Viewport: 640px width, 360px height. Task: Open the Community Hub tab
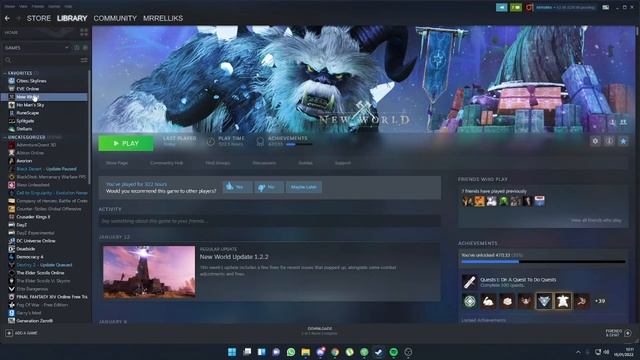(167, 163)
